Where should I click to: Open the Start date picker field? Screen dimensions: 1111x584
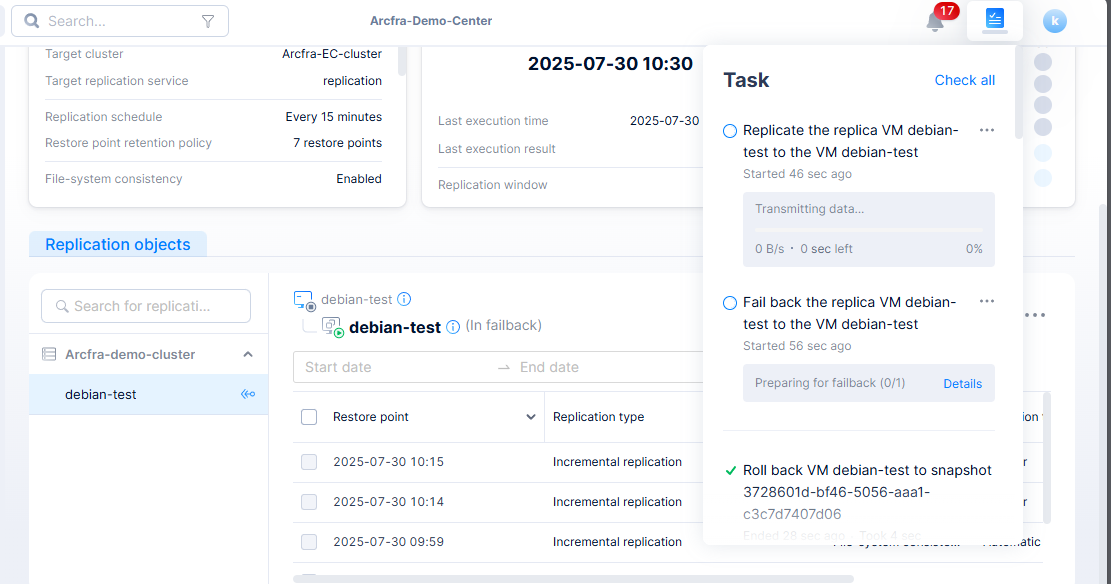390,367
